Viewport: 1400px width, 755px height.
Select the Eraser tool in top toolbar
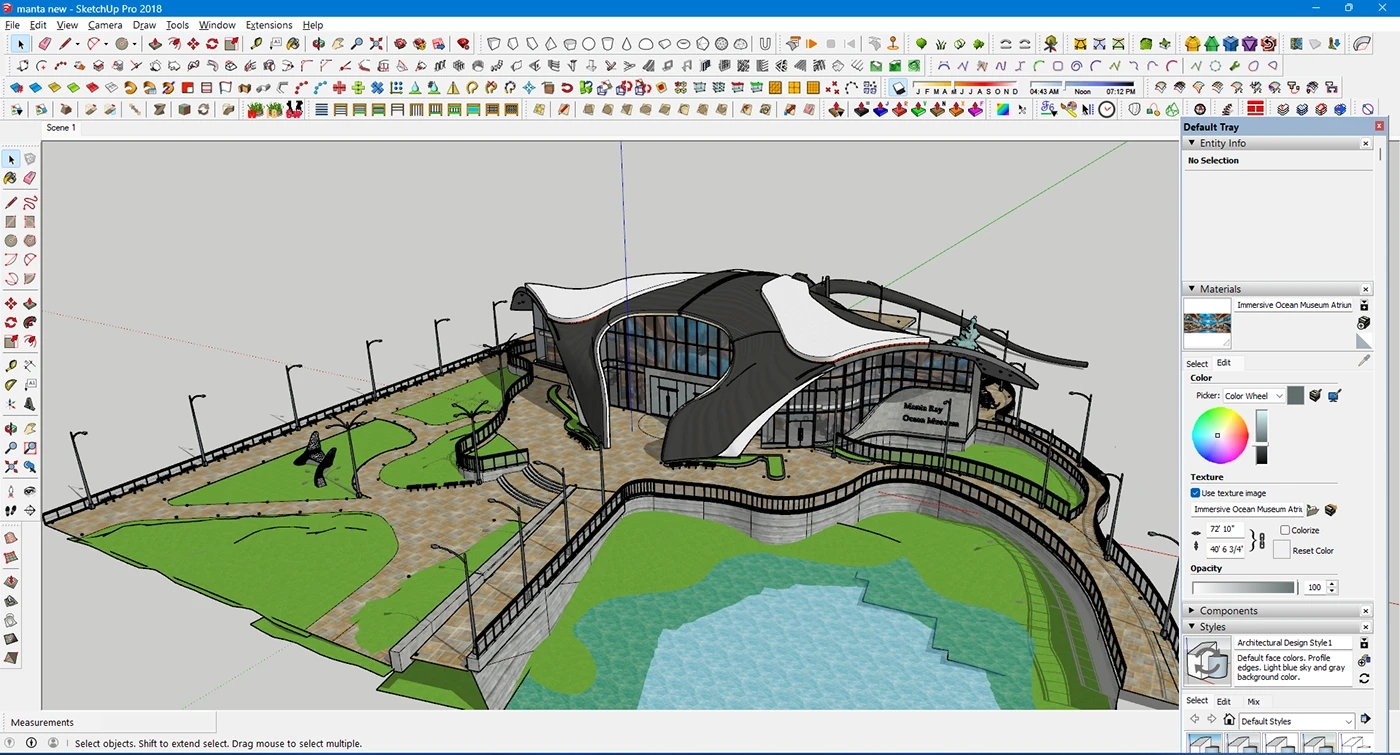tap(44, 44)
